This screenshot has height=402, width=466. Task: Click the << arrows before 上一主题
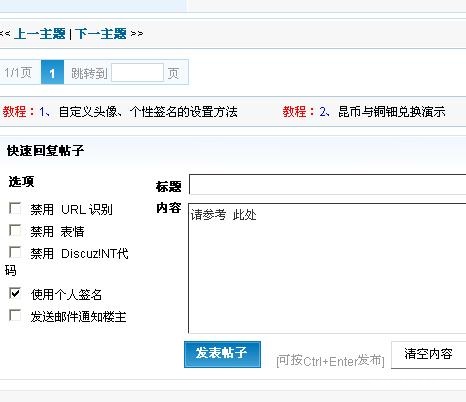(x=5, y=34)
